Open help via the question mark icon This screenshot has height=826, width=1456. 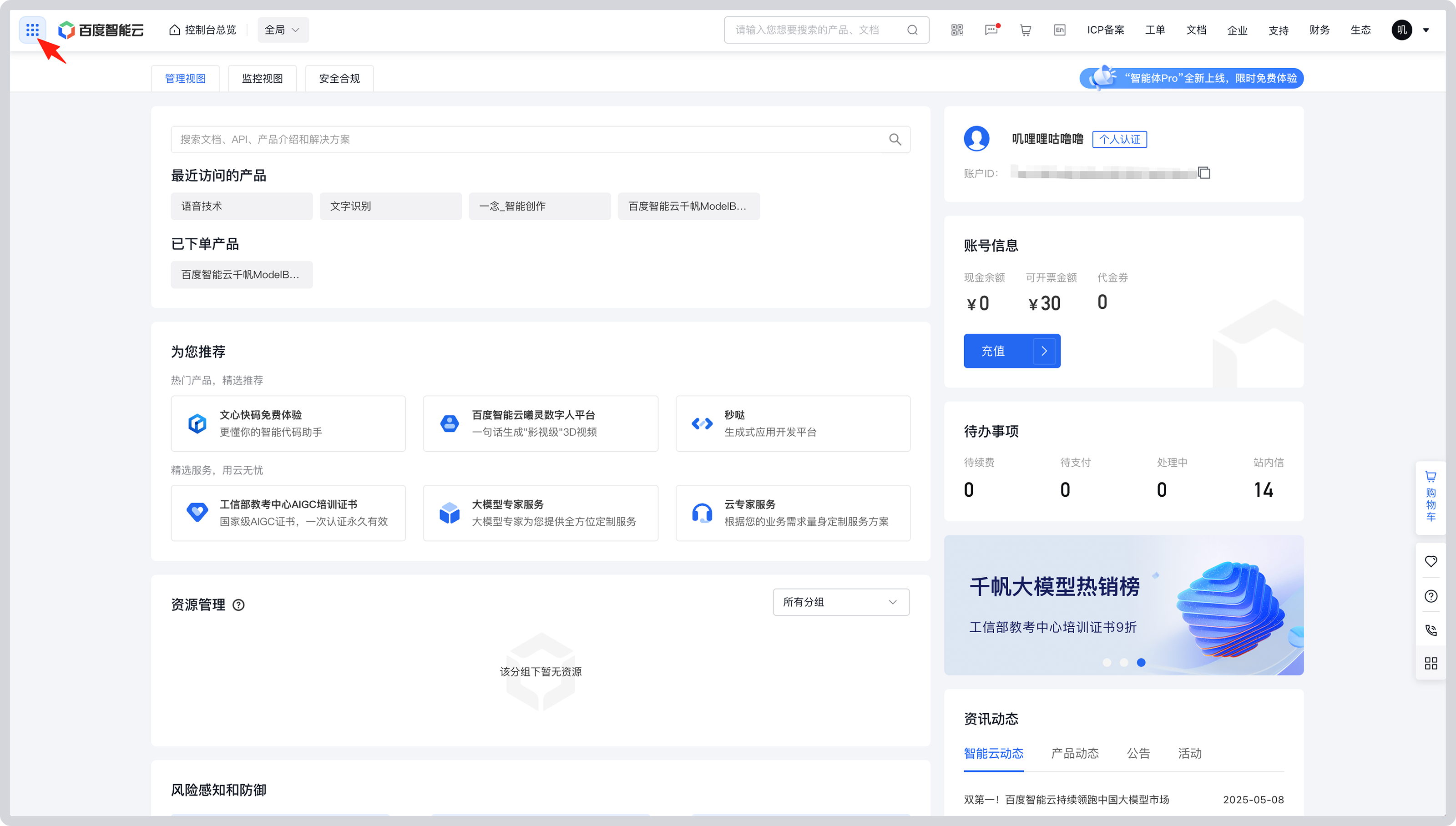click(1431, 596)
